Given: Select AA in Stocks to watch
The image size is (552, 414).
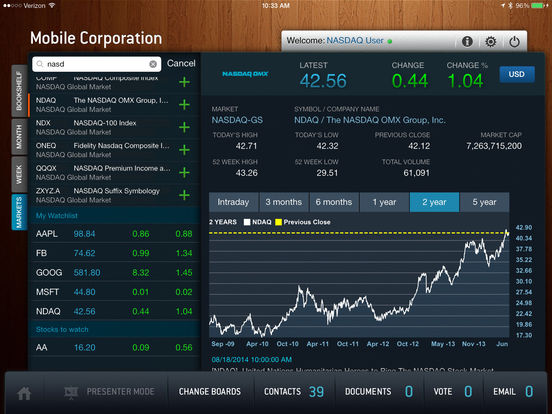Looking at the screenshot, I should coord(115,347).
